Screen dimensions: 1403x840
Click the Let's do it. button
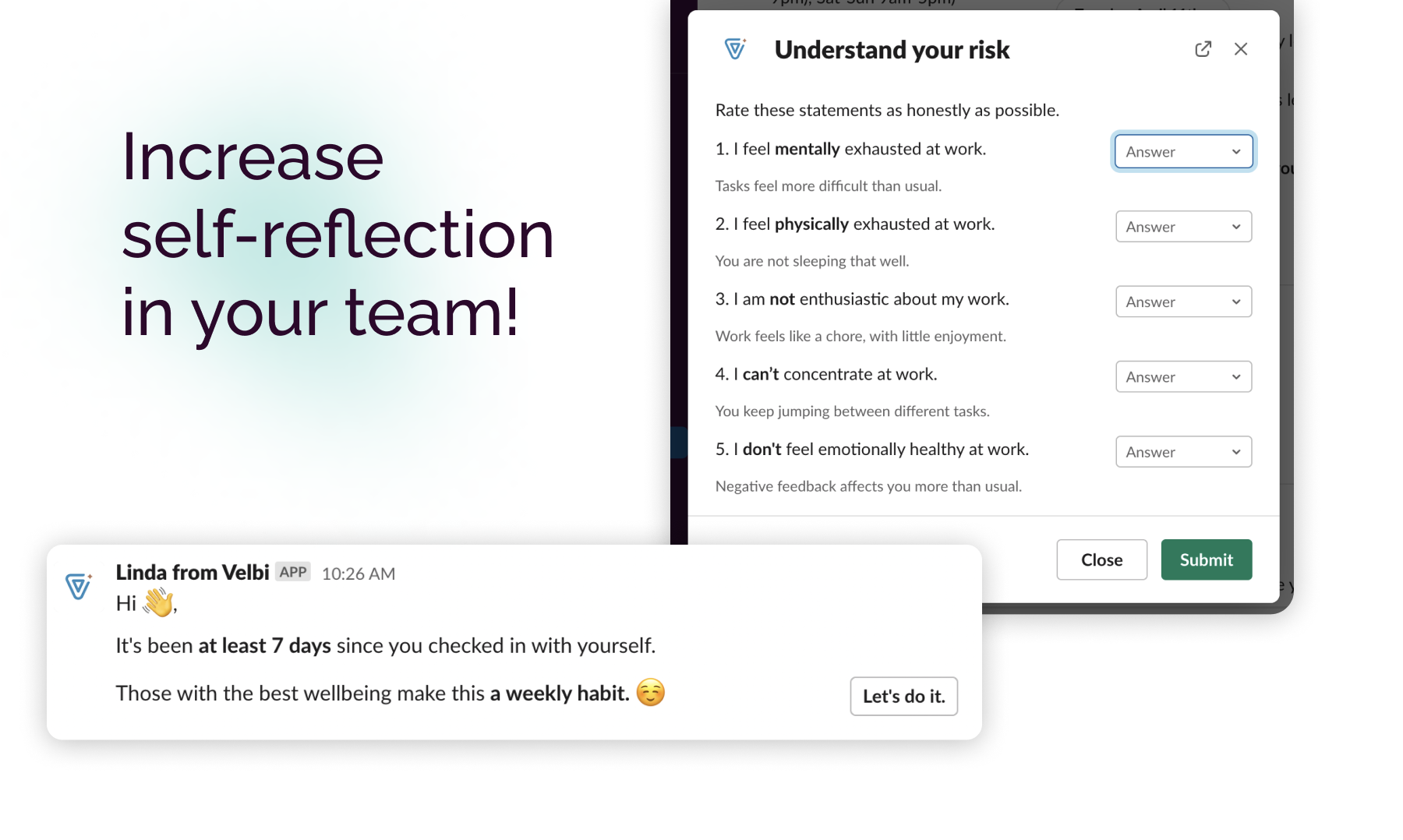[903, 696]
